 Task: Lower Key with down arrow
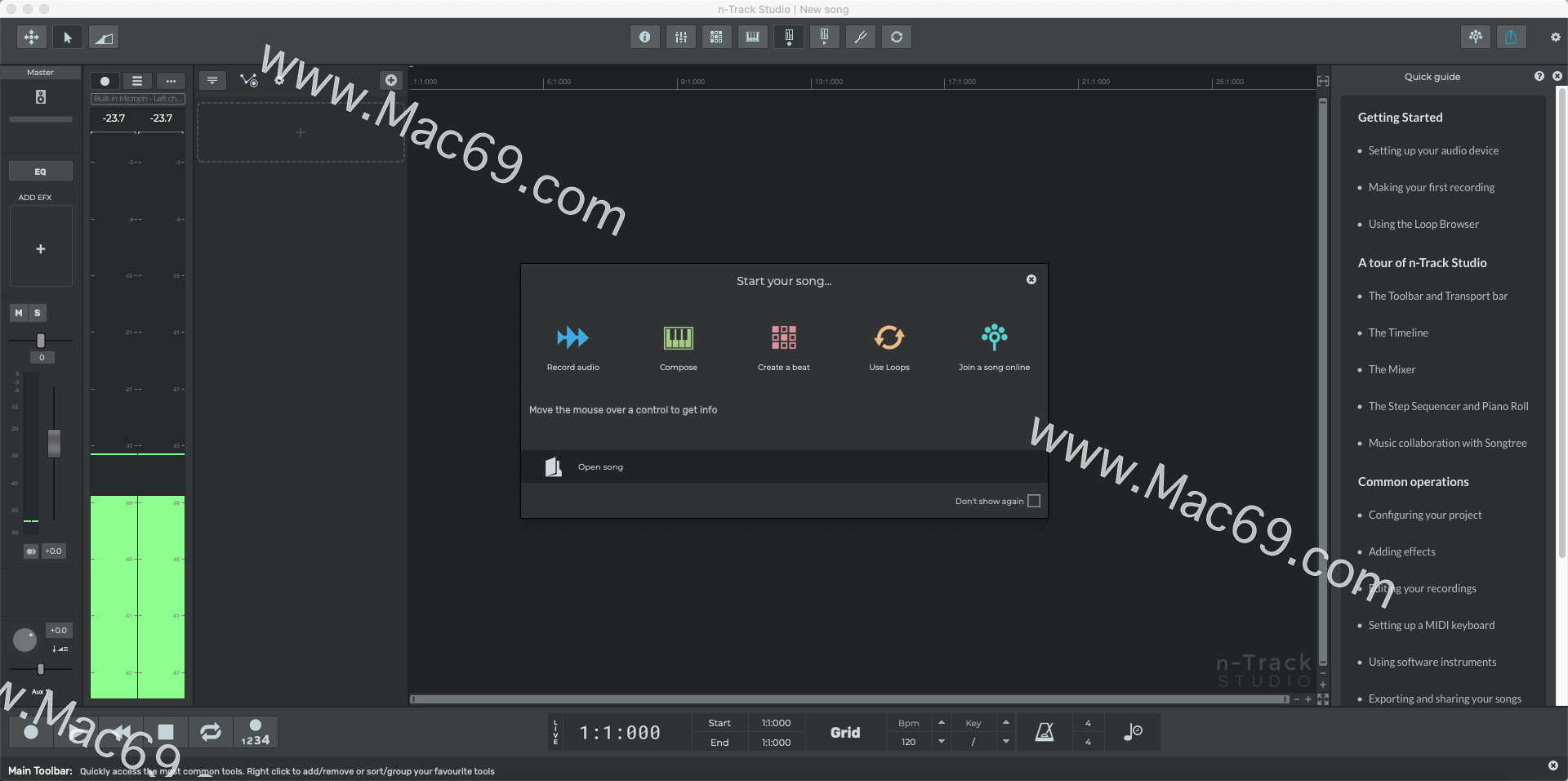click(1006, 742)
